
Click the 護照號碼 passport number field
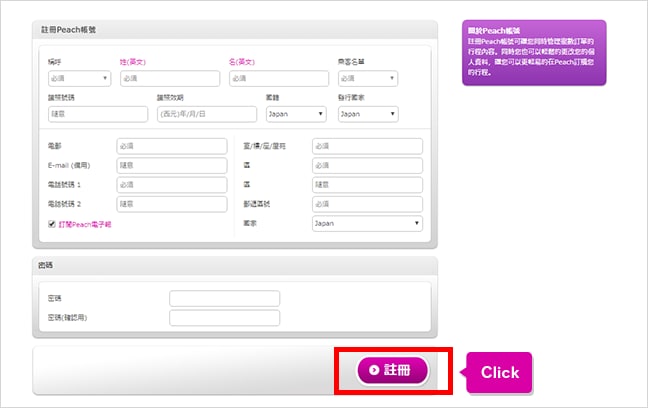pyautogui.click(x=98, y=114)
